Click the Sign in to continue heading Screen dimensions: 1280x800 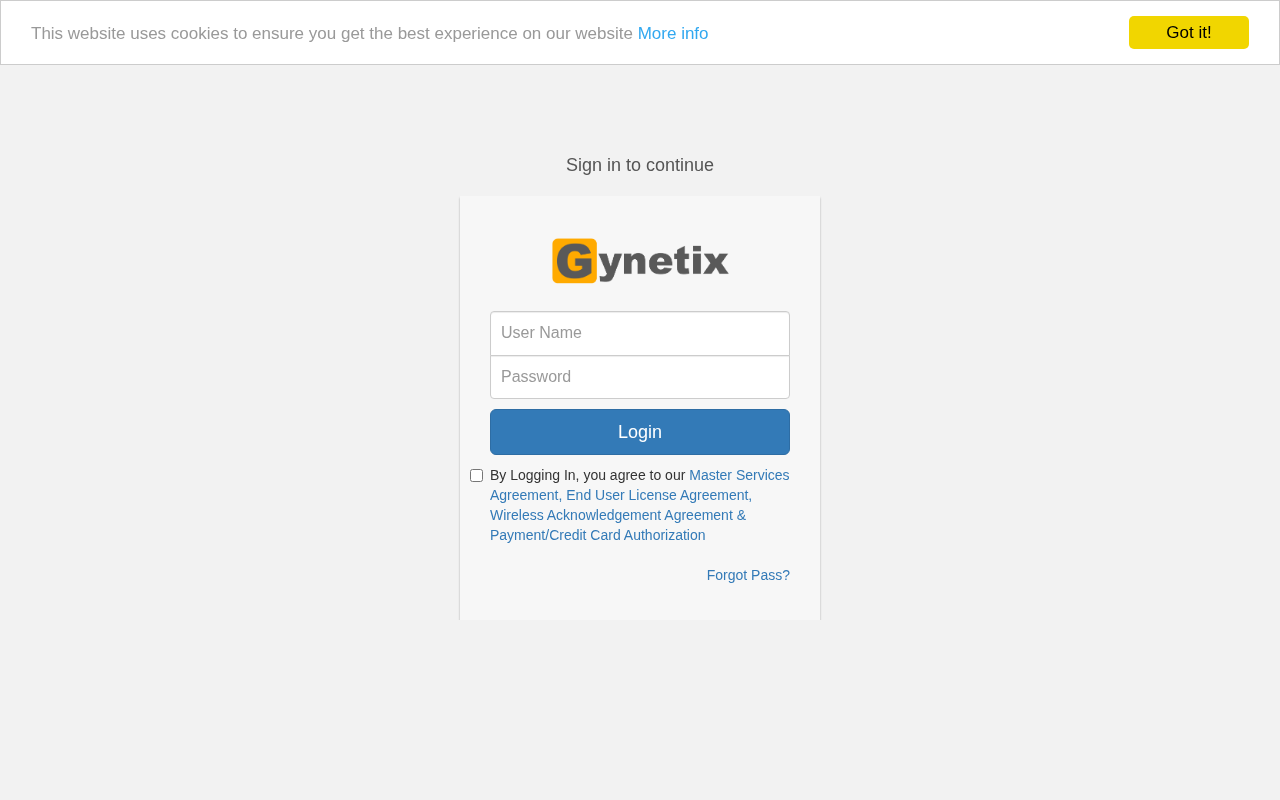point(640,165)
